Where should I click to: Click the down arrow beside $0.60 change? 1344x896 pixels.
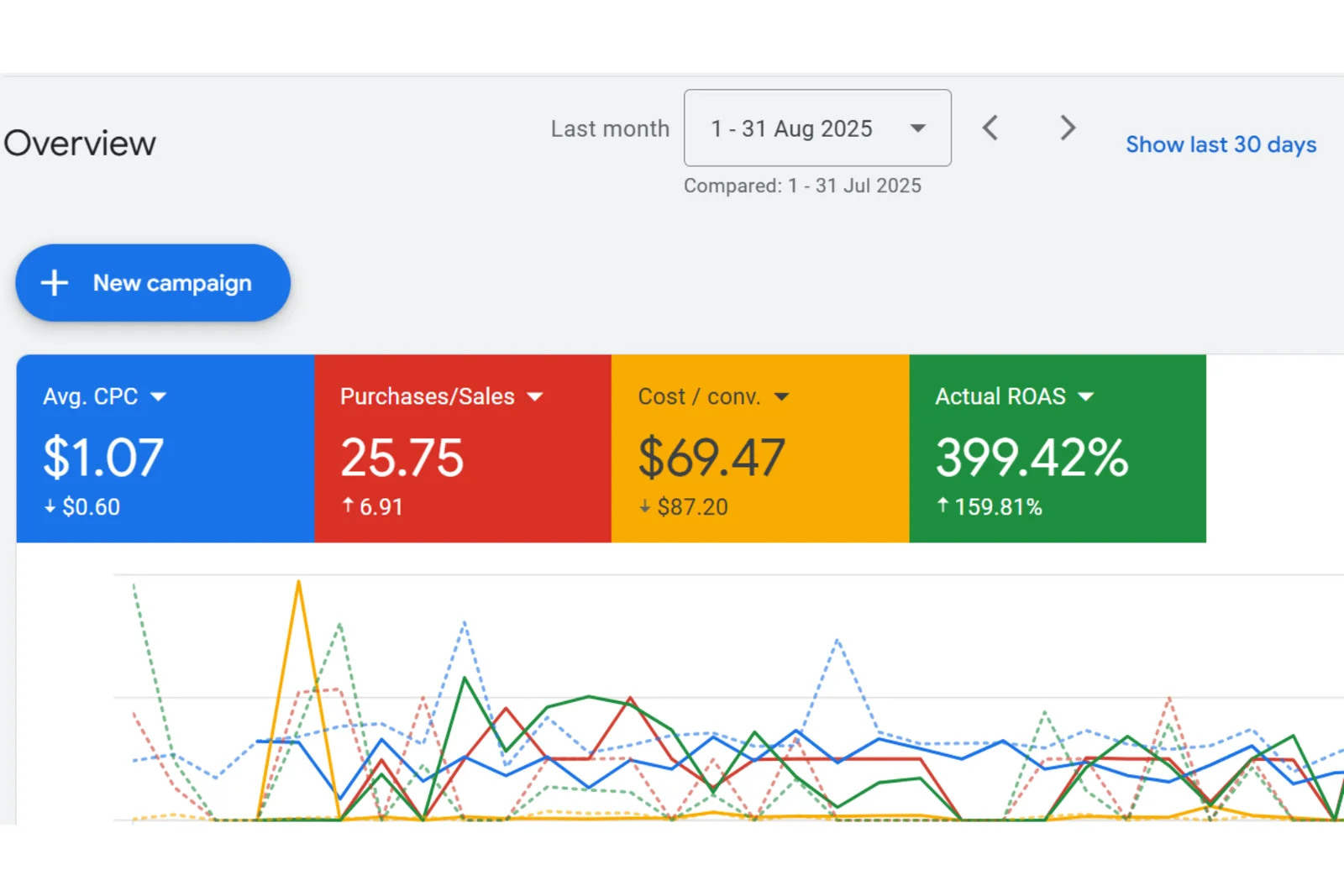(x=50, y=507)
